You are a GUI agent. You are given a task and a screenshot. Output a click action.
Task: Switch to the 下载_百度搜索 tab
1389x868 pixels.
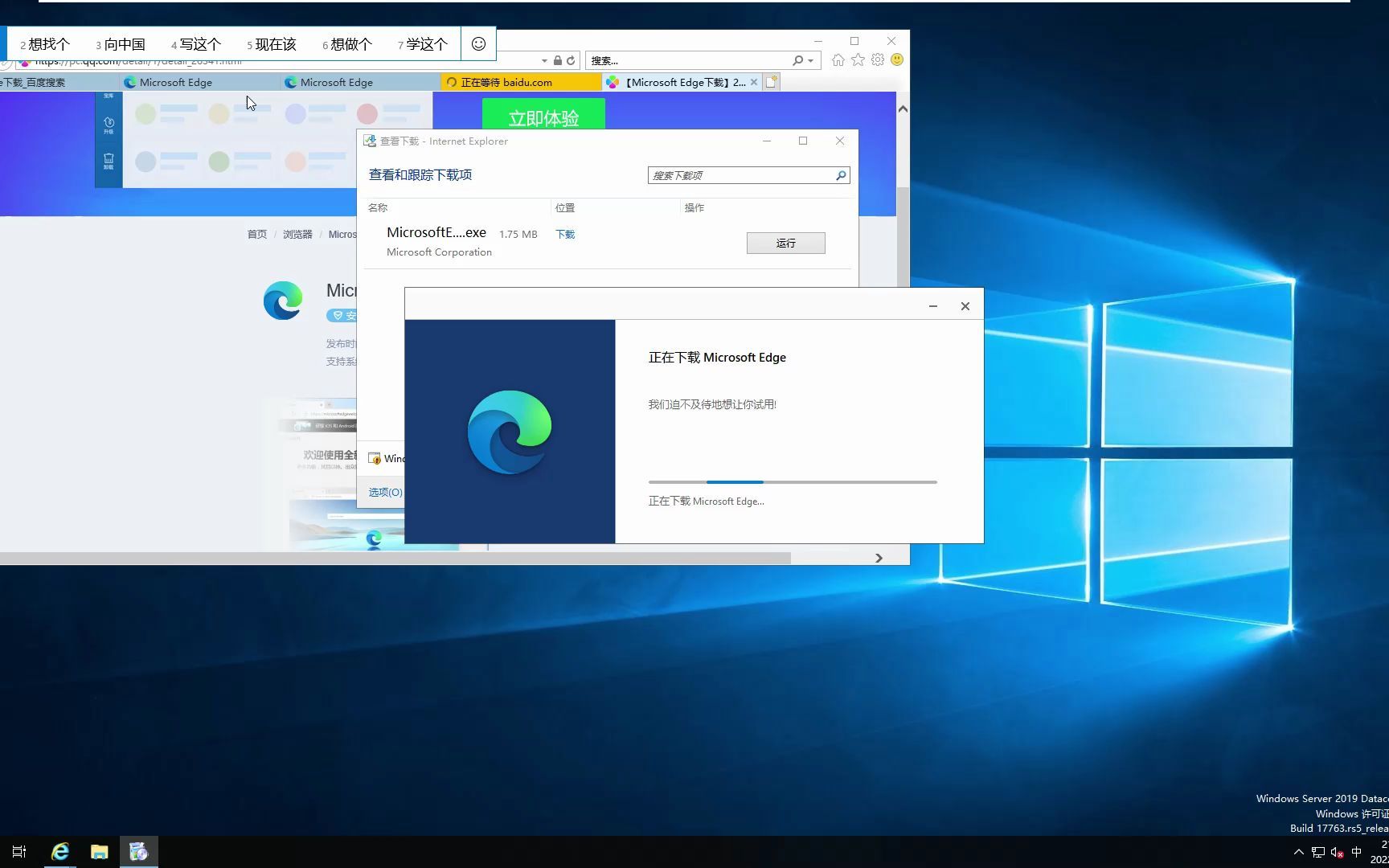(x=58, y=82)
